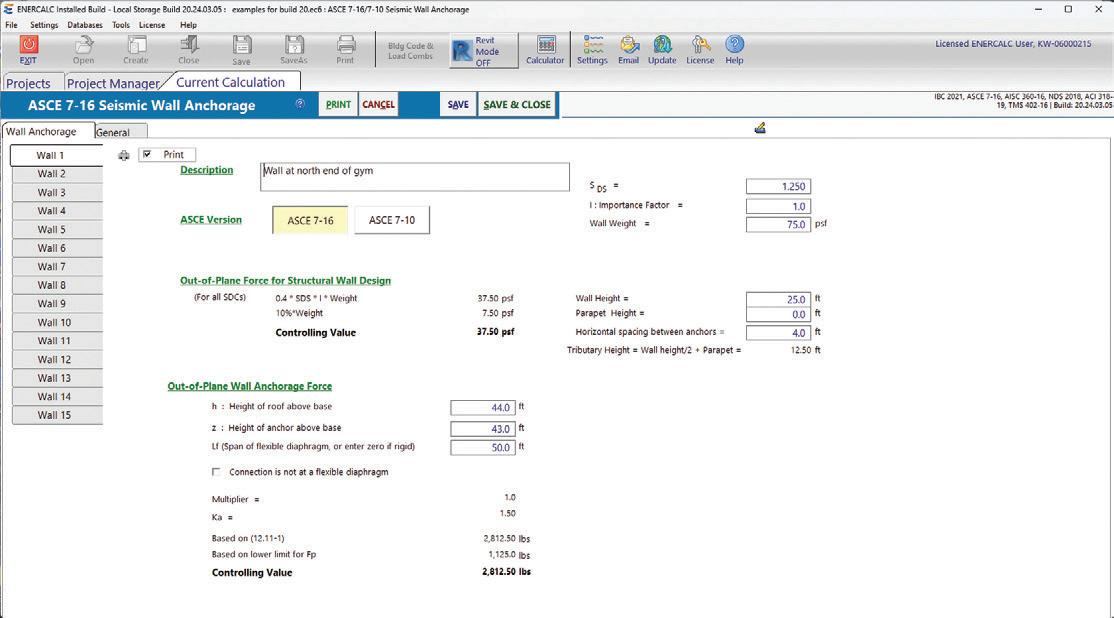Open the License menu
Screen dimensions: 1114x618
[152, 25]
